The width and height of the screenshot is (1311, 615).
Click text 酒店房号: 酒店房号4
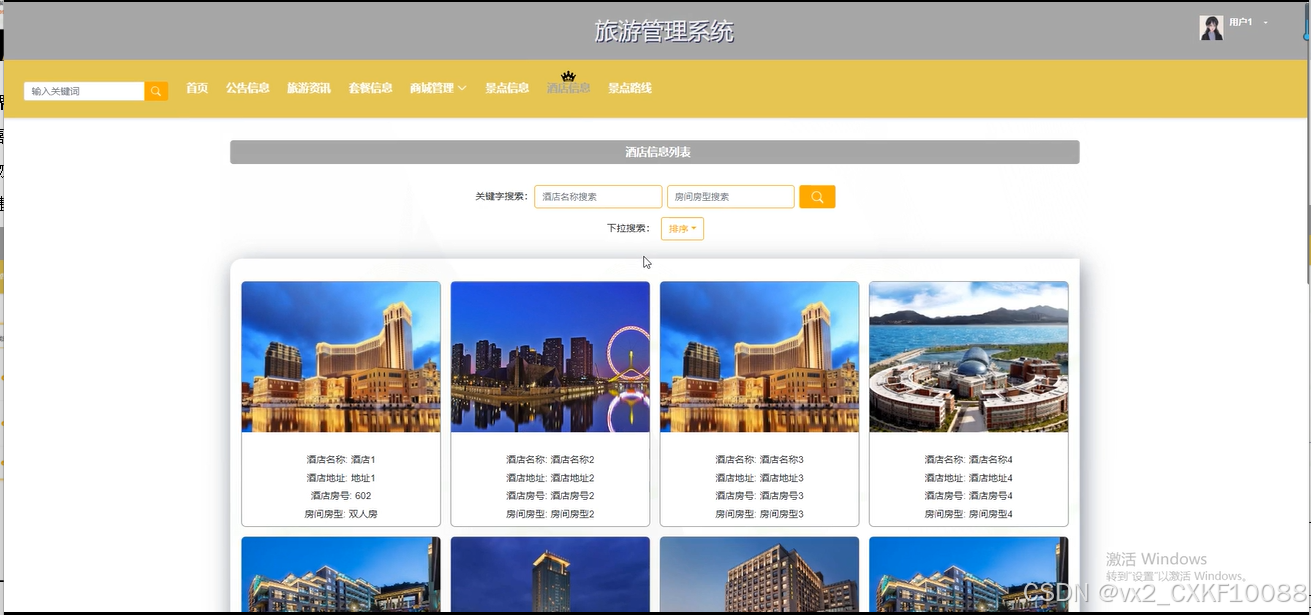coord(968,496)
